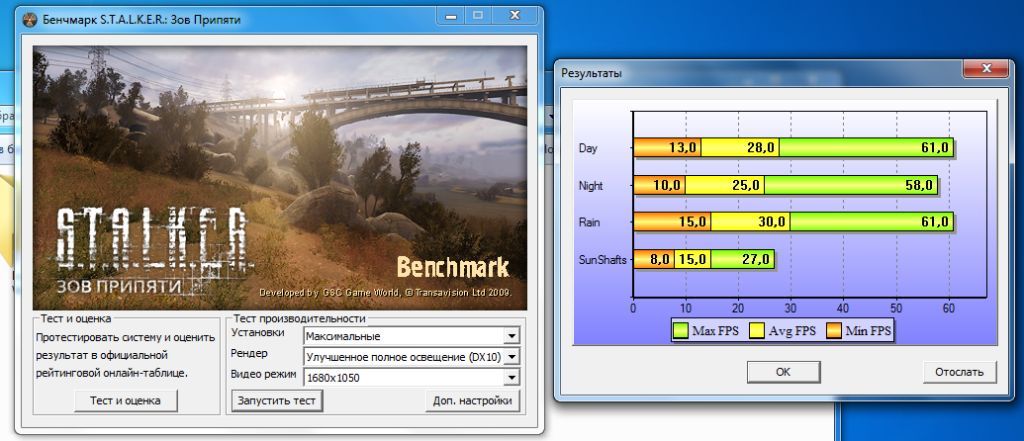
Task: Click the Night max FPS value 58,0
Action: pos(919,186)
